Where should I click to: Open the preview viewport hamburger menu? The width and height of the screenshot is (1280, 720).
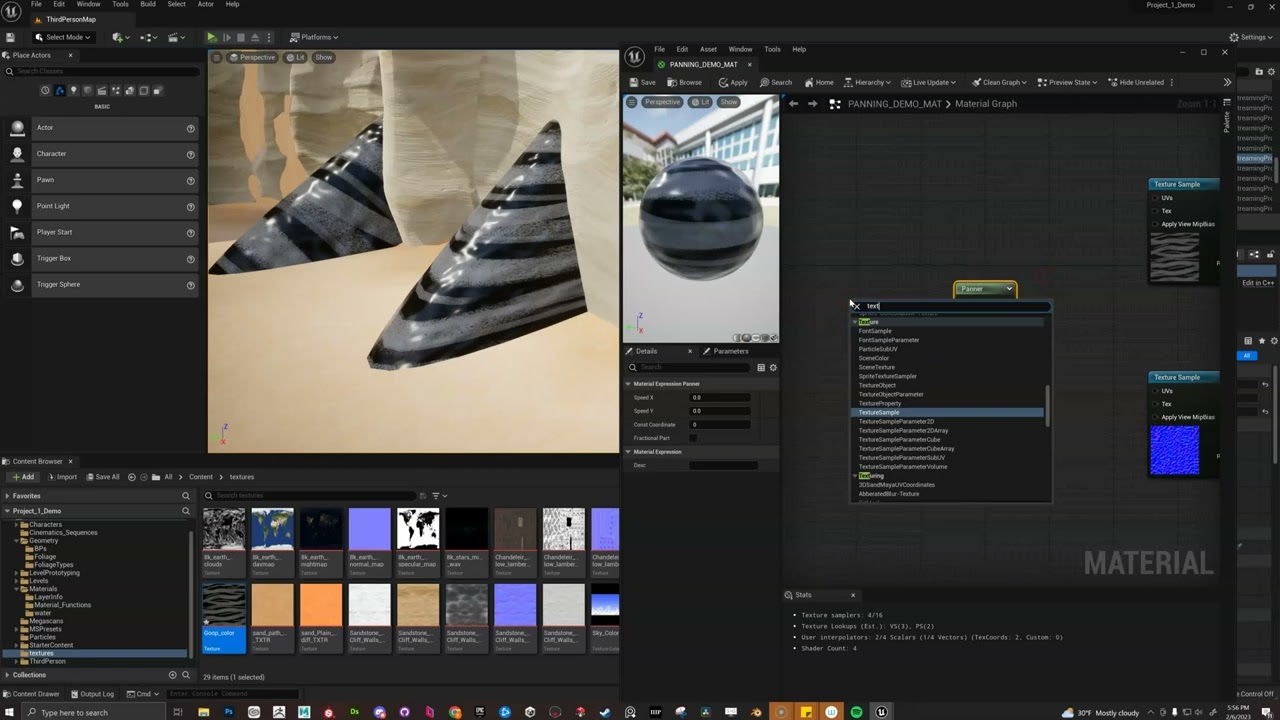631,102
